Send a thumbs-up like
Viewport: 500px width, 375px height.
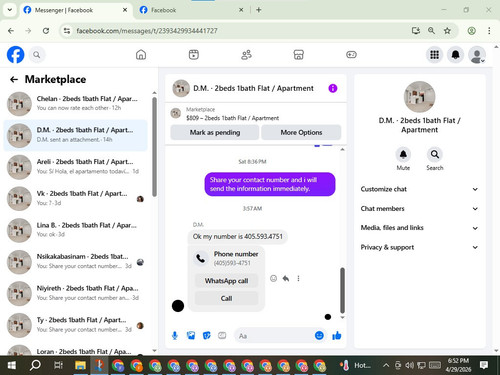[x=337, y=335]
